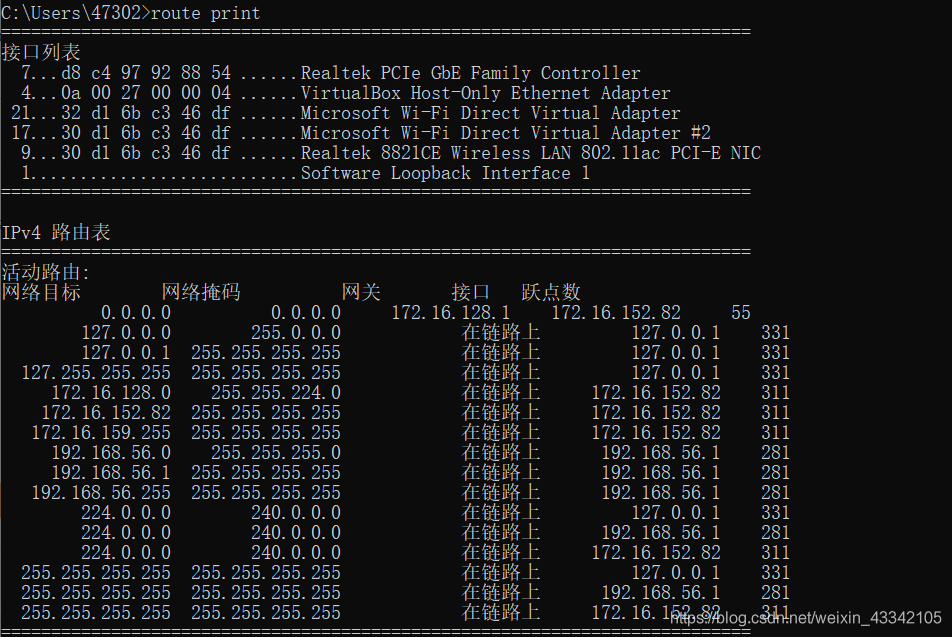Select the metric value 55

(741, 313)
